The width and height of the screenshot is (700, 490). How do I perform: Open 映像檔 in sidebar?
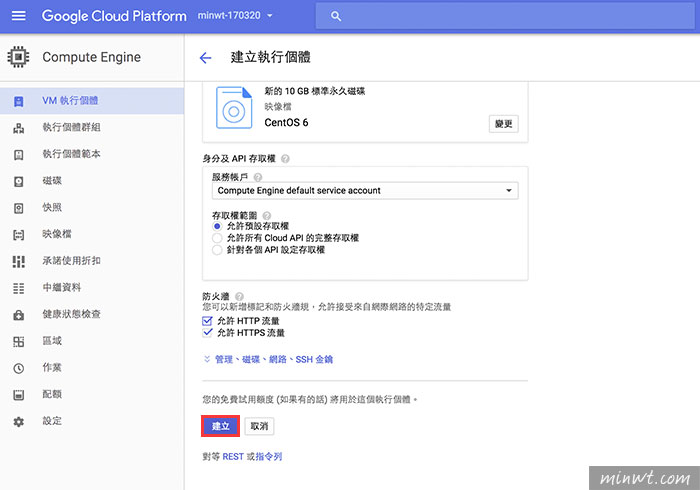[92, 234]
